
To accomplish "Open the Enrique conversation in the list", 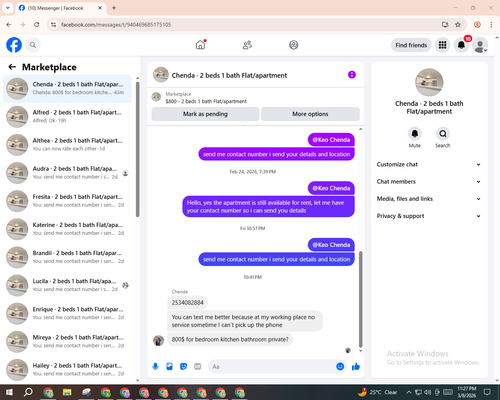I will coord(68,313).
